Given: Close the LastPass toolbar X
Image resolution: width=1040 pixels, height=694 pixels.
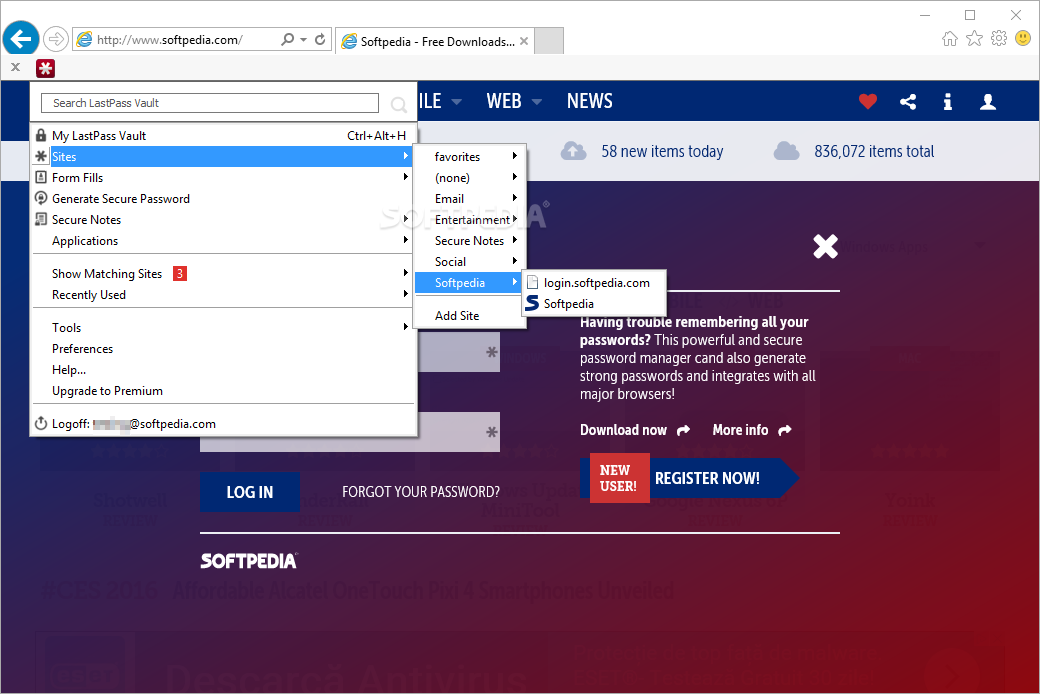Looking at the screenshot, I should click(16, 67).
